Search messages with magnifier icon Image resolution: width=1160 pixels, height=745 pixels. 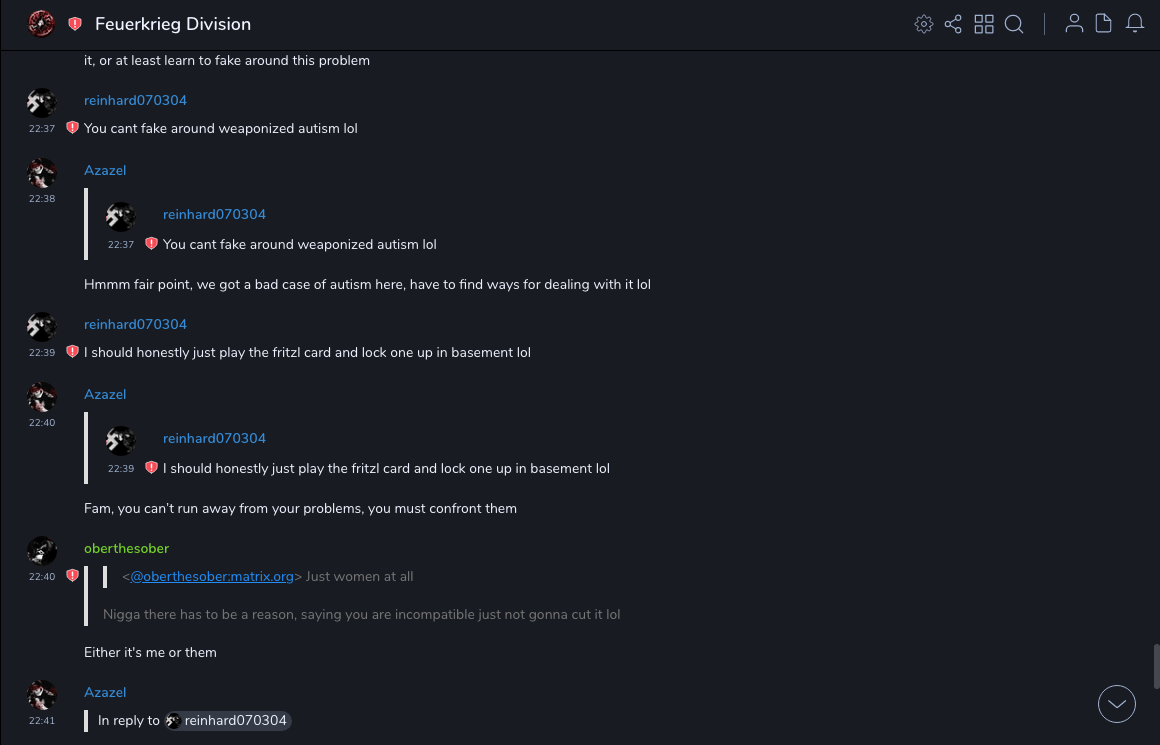coord(1014,24)
